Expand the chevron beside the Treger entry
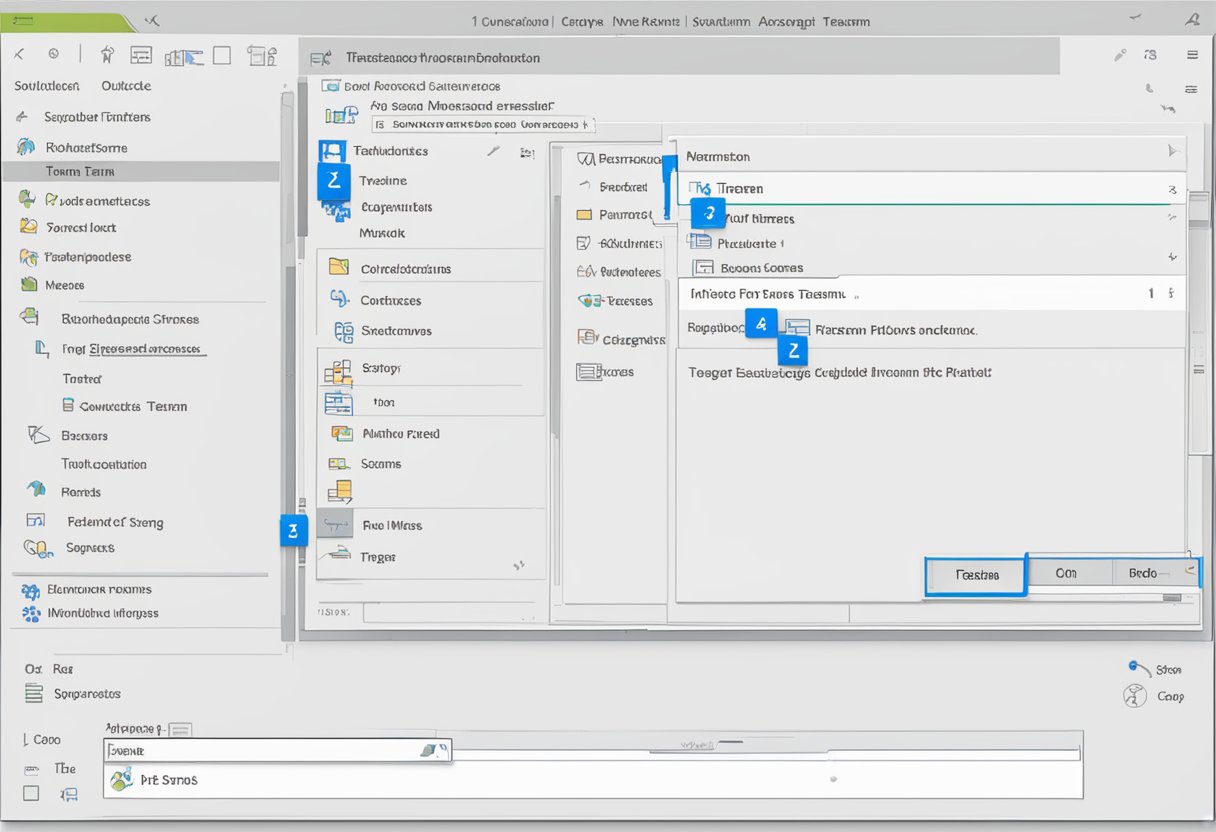 (x=520, y=563)
